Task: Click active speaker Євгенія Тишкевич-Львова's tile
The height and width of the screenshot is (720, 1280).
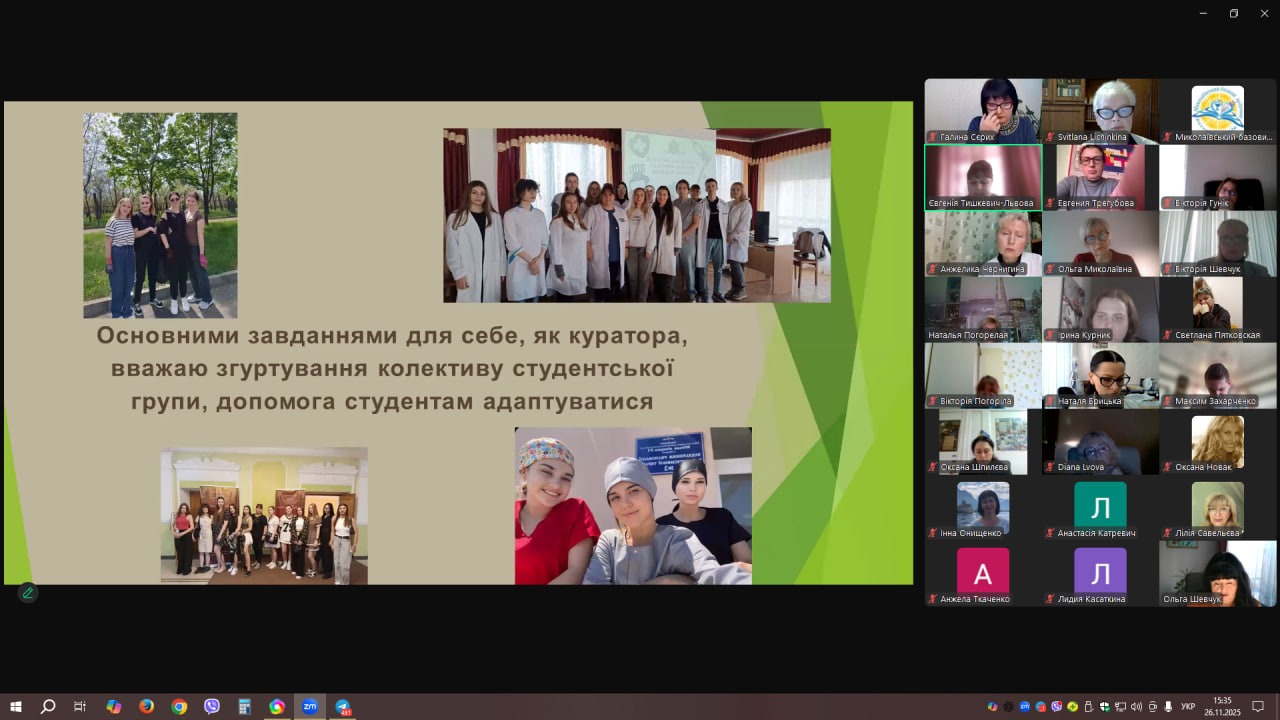Action: (983, 177)
